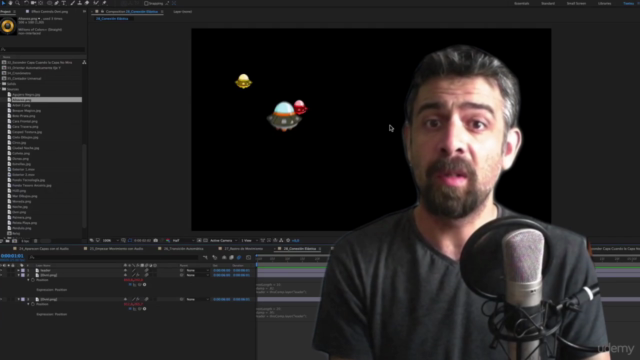The width and height of the screenshot is (640, 360).
Task: Click the 8 bpc color depth button
Action: coord(25,241)
